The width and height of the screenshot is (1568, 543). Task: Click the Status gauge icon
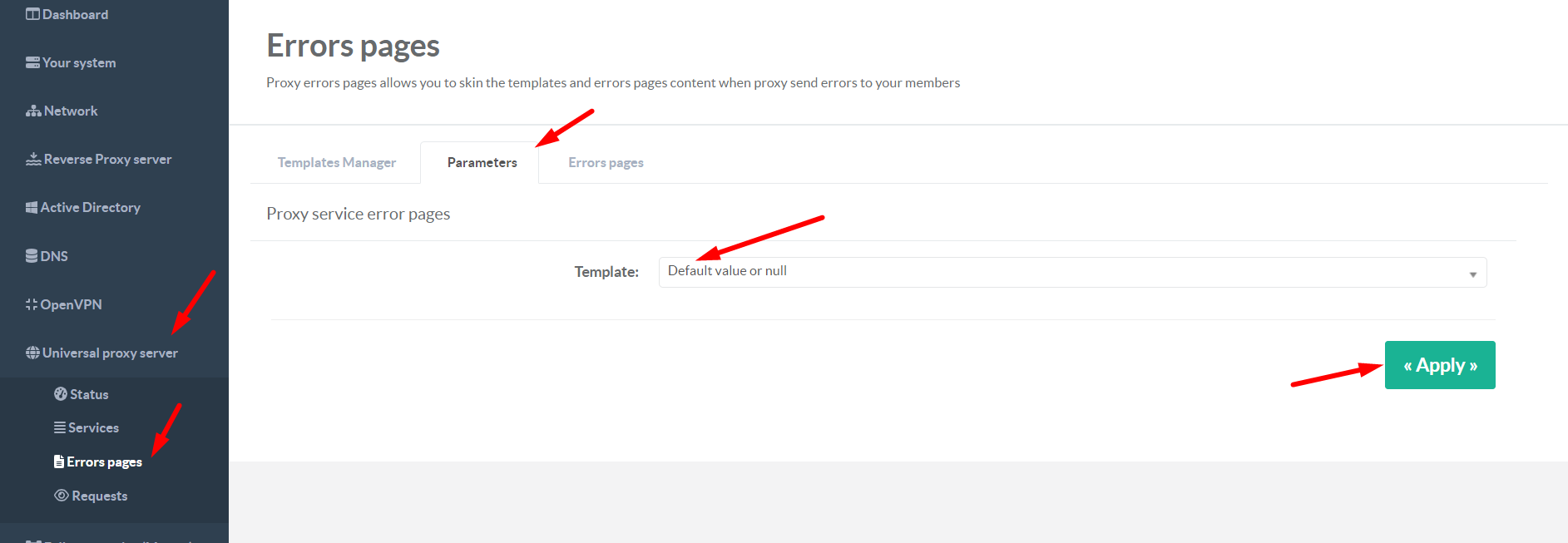(x=61, y=394)
